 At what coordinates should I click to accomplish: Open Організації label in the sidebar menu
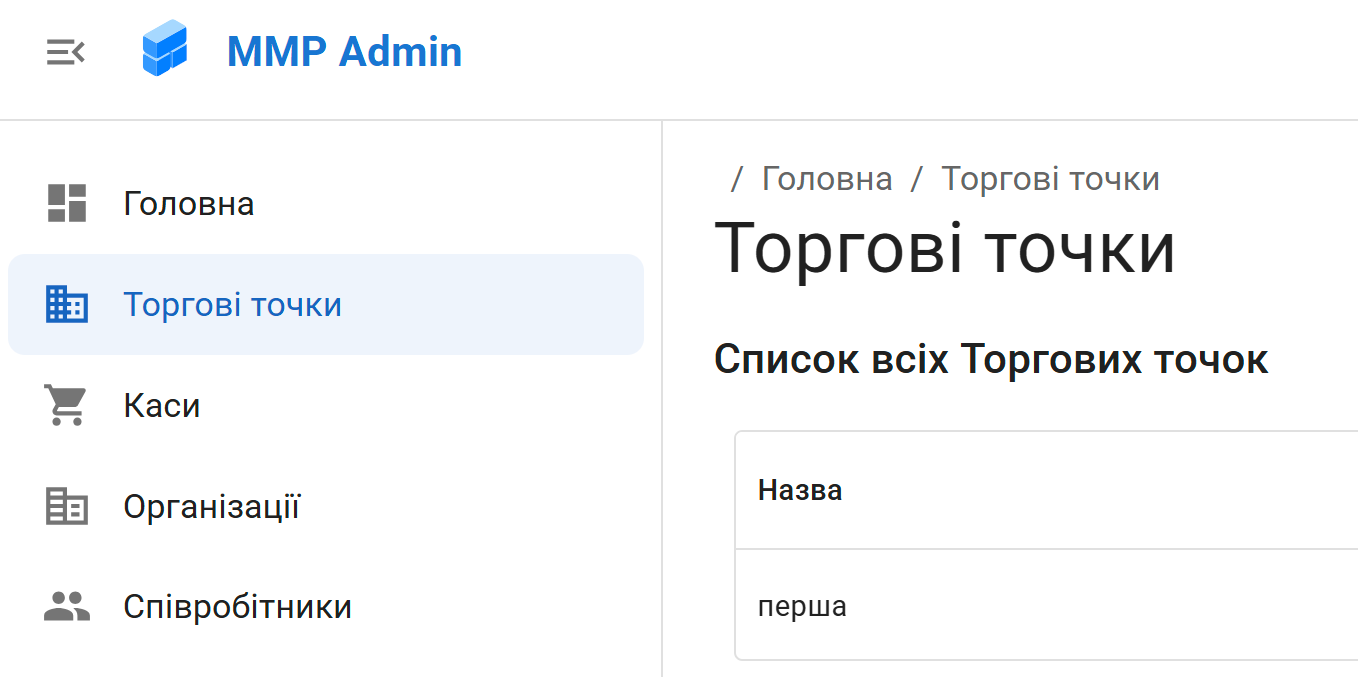211,507
